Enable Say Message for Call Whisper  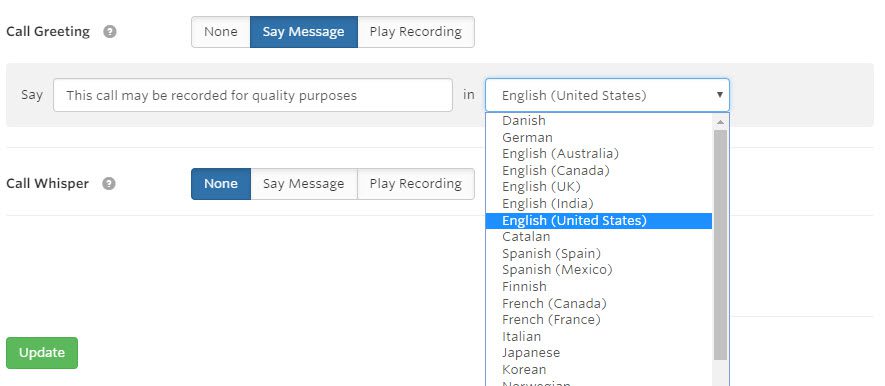coord(304,184)
